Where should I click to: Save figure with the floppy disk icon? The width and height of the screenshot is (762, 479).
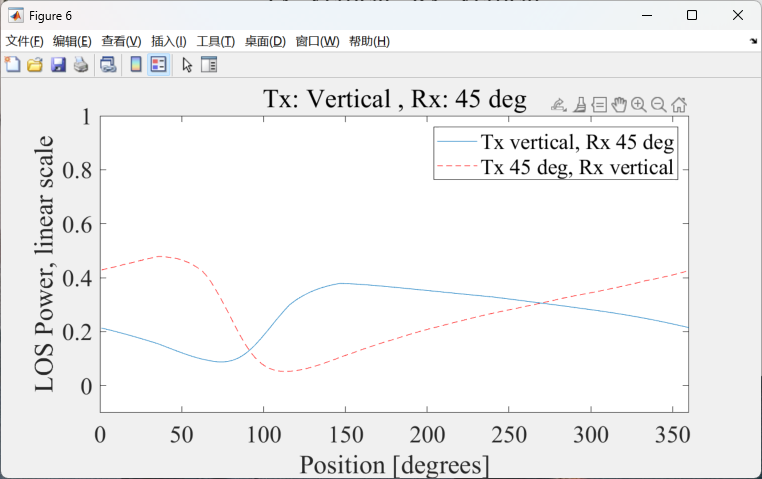pyautogui.click(x=58, y=64)
